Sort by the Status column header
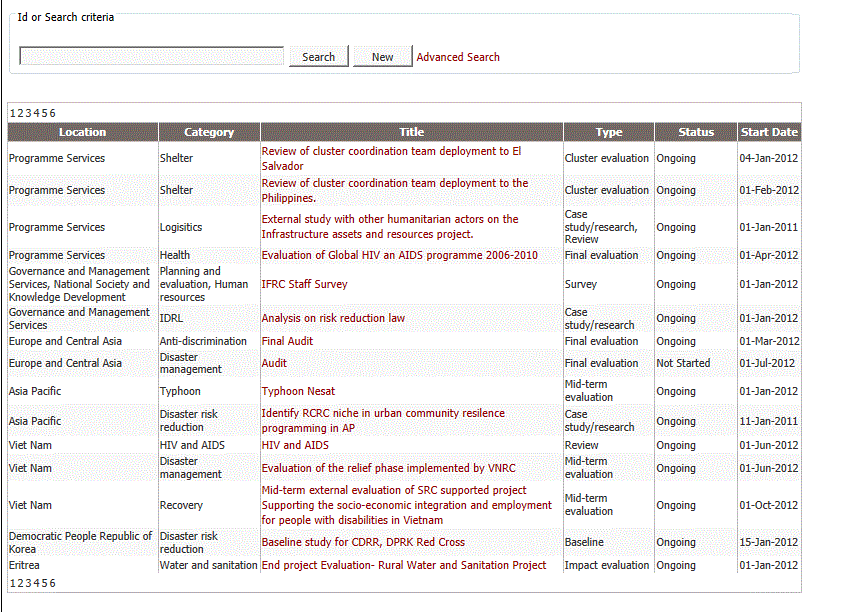 pyautogui.click(x=696, y=132)
